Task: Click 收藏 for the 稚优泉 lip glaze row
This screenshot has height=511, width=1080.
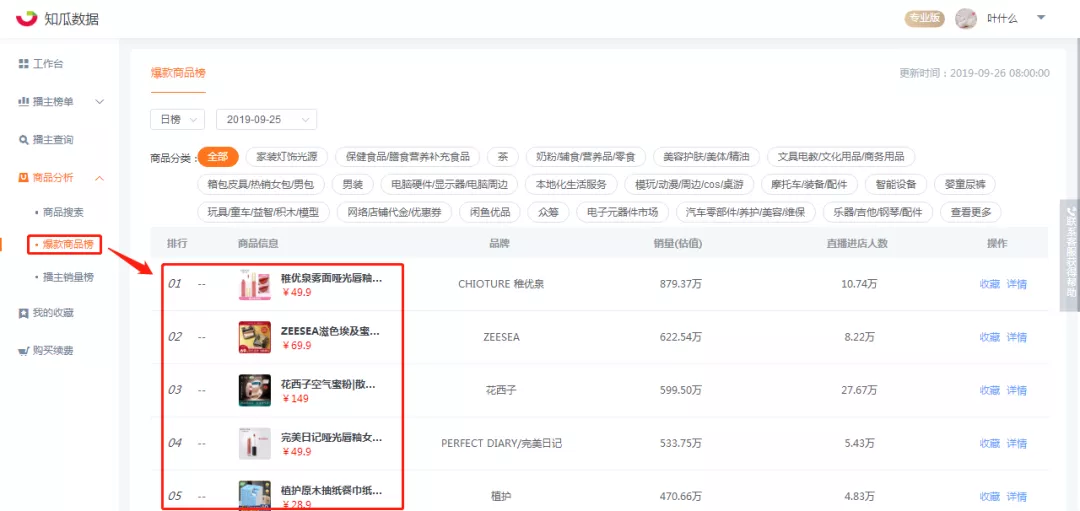Action: (x=990, y=284)
